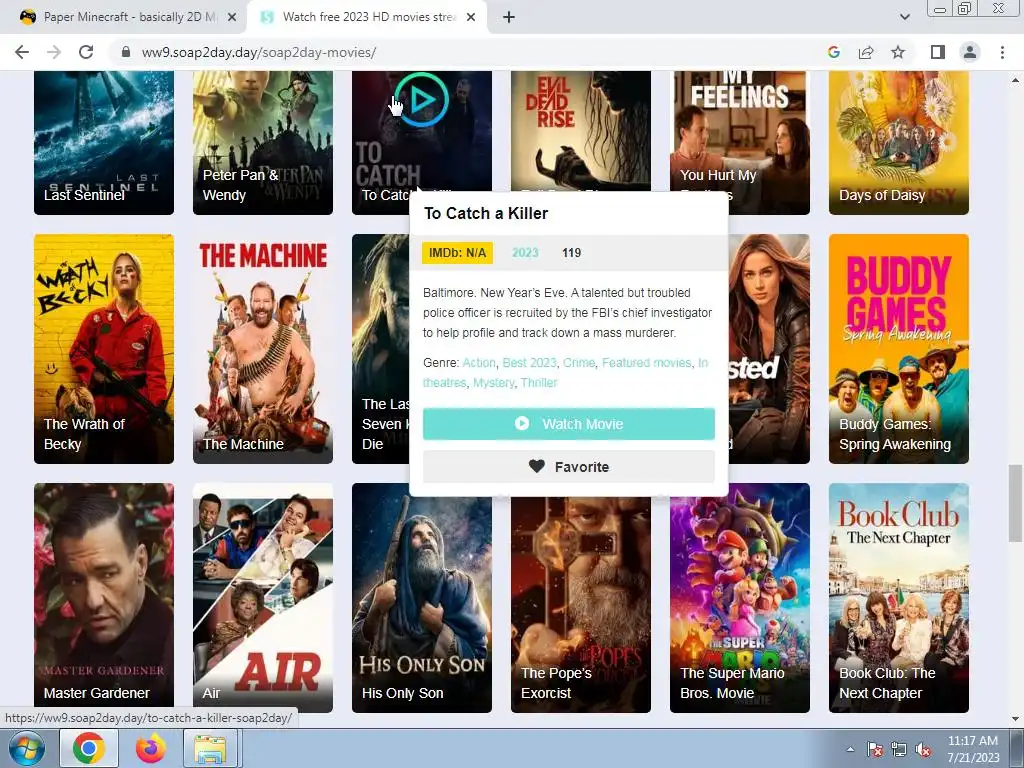Open Windows Explorer from taskbar

tap(210, 748)
